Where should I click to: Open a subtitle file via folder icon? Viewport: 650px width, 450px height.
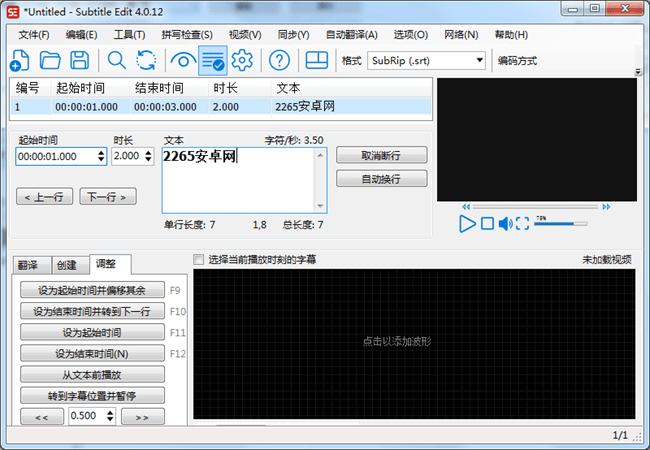(x=50, y=60)
